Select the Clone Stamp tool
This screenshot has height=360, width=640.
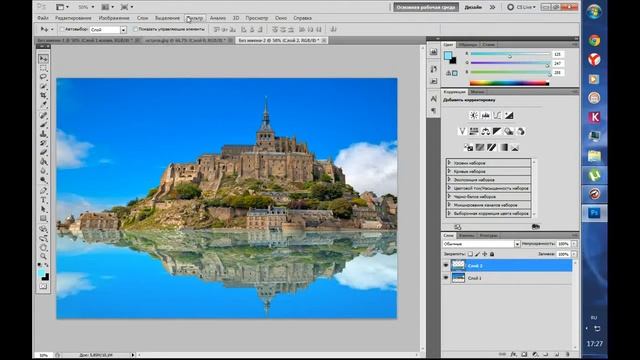tap(43, 134)
